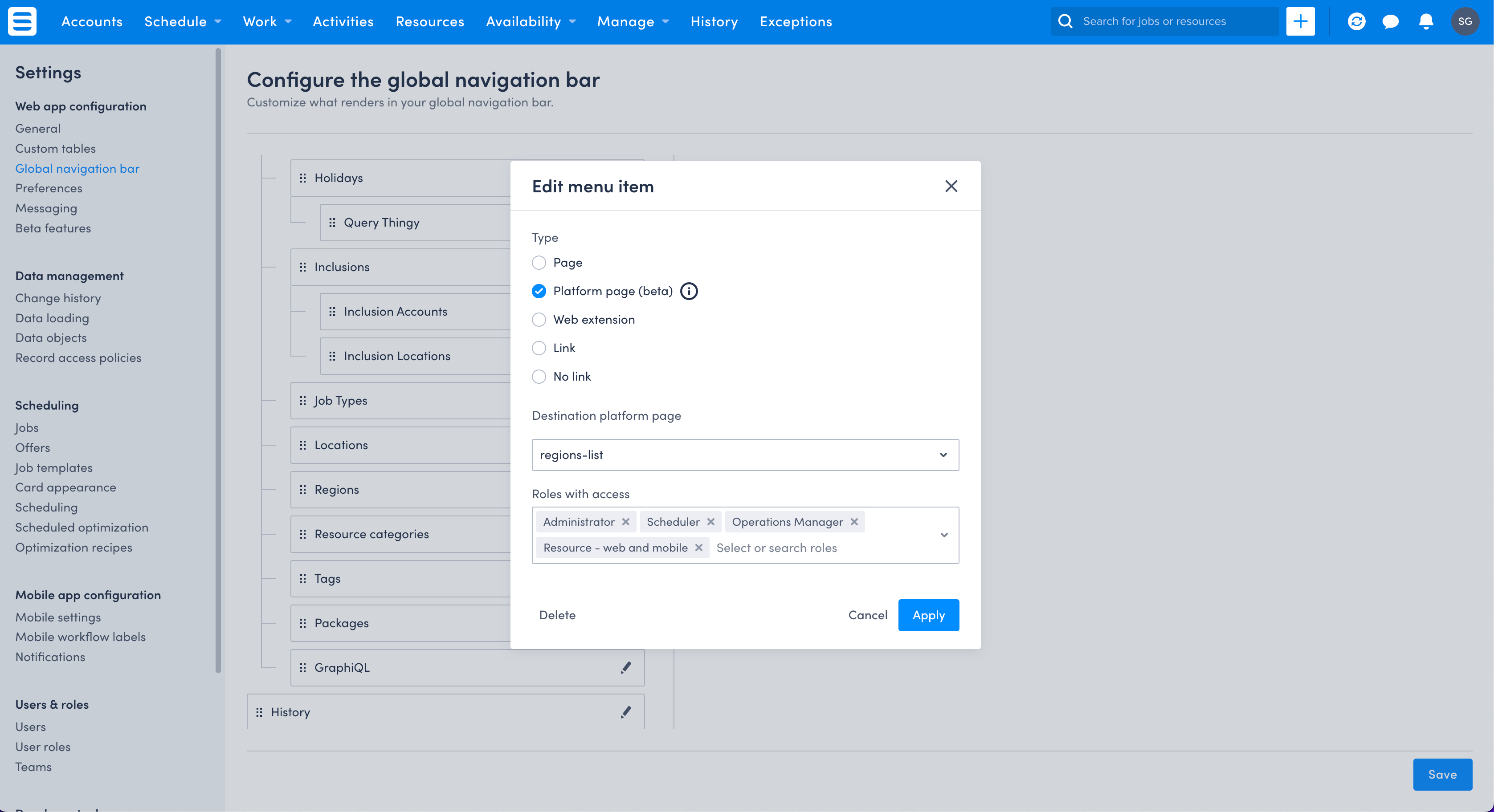Click the plus create button
This screenshot has height=812, width=1494.
[x=1300, y=21]
